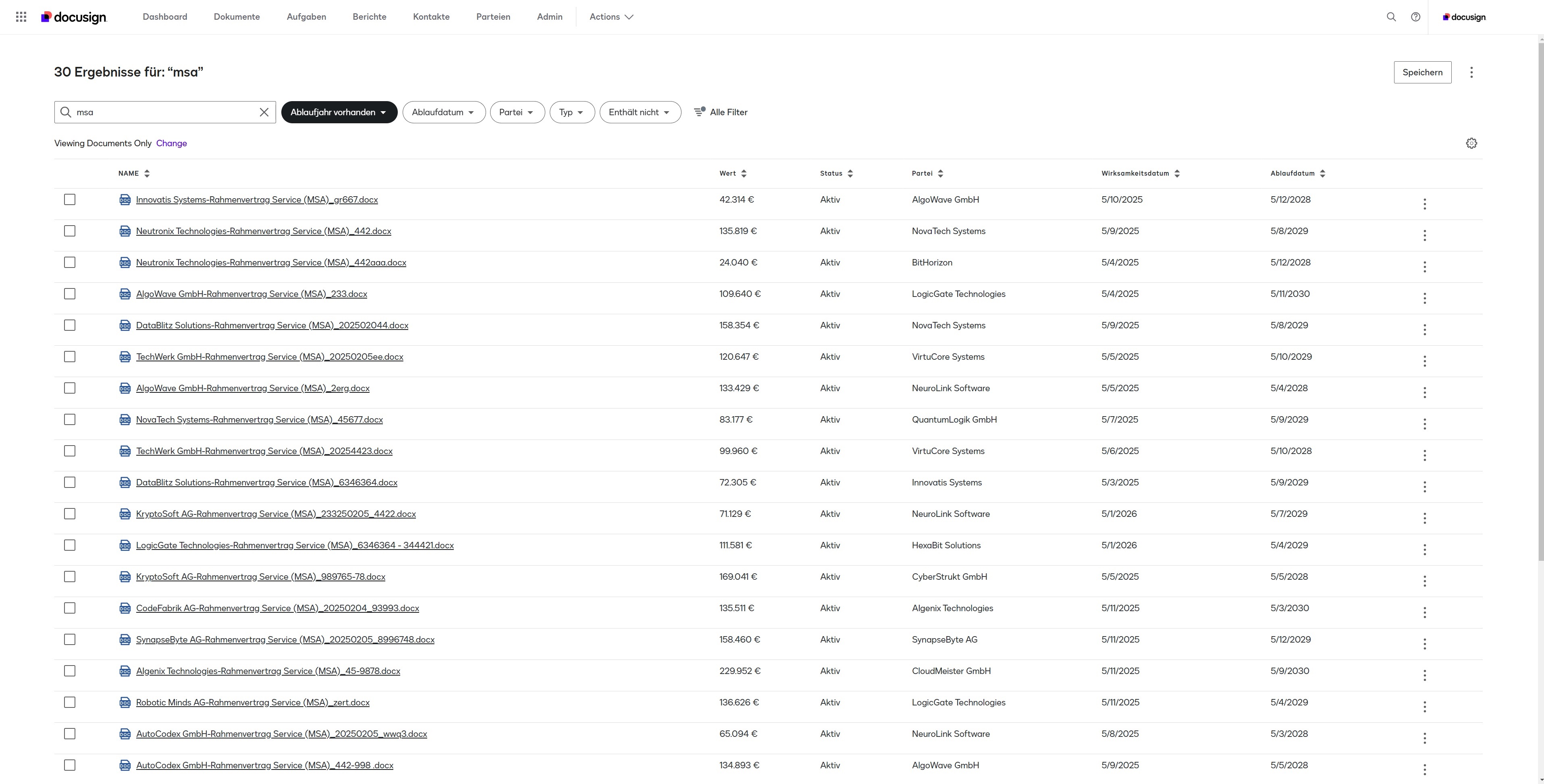Open row menu for Robotic Minds MSA_zert
The image size is (1544, 784).
1424,707
